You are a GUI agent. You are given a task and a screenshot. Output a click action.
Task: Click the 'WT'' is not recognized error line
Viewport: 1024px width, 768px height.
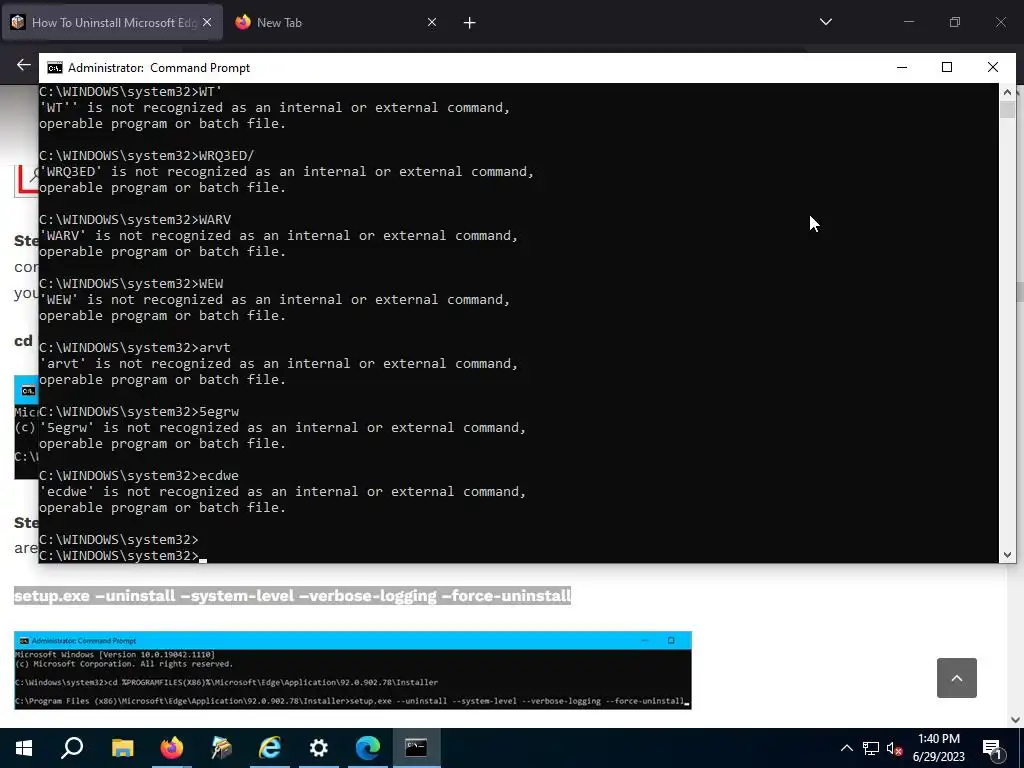coord(274,107)
